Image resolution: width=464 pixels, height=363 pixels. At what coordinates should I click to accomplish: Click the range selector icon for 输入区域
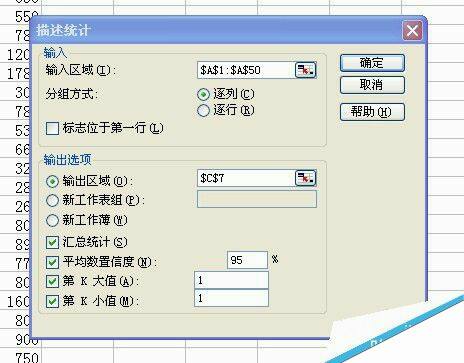(x=305, y=70)
